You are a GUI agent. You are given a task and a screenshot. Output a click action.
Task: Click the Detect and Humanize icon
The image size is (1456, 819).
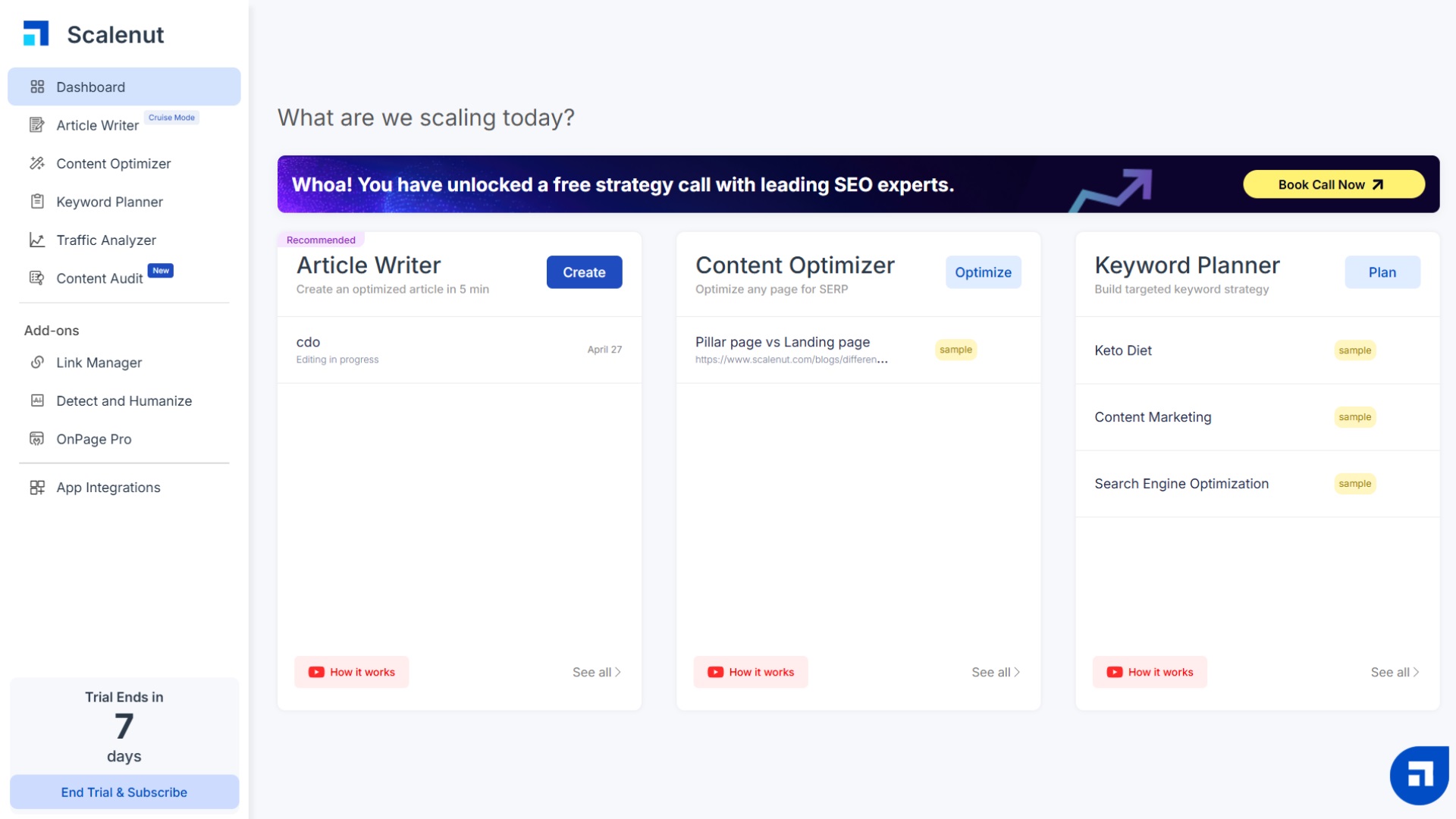click(36, 400)
